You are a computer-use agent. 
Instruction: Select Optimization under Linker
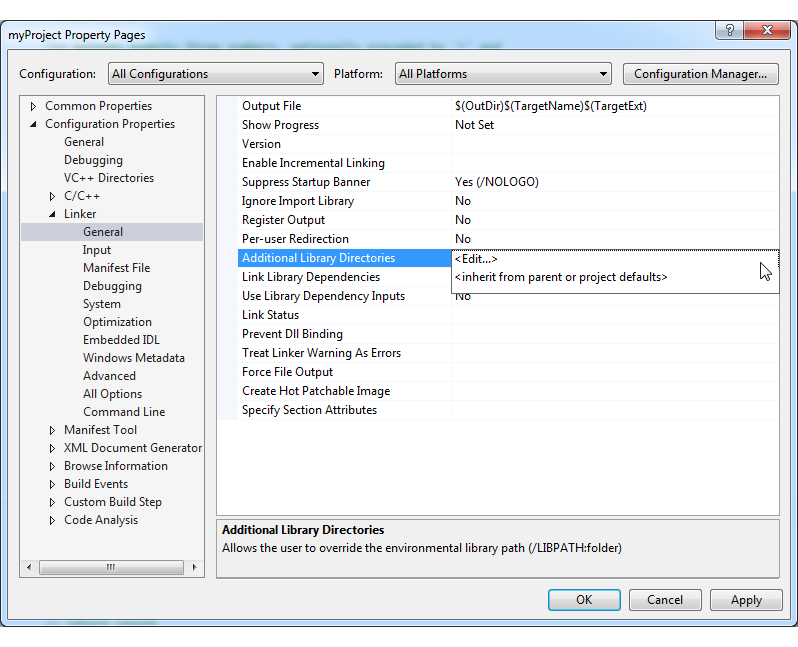coord(117,322)
